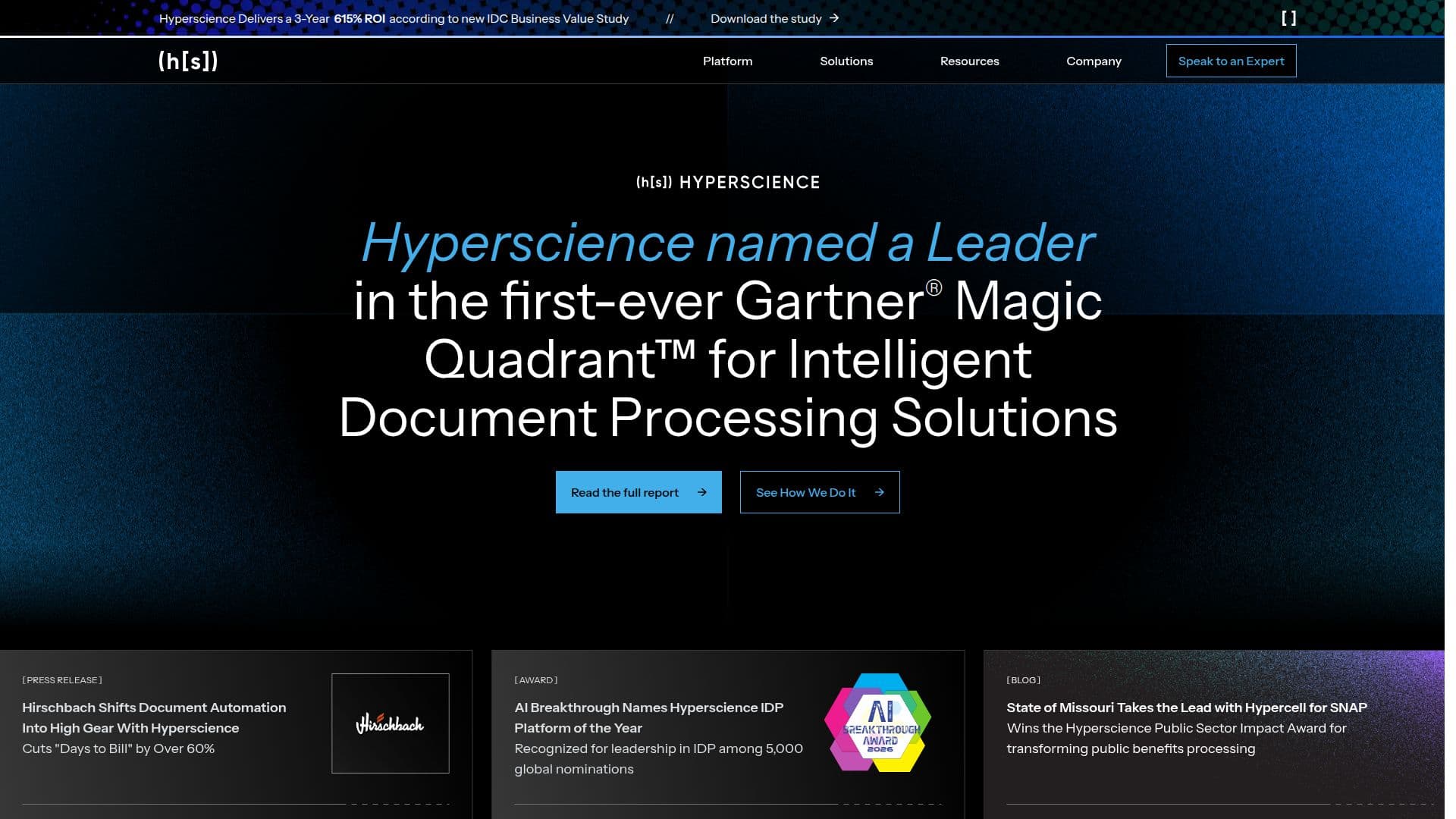Click the text about 5,000 global nominations
Screen dimensions: 1456x819
point(658,758)
